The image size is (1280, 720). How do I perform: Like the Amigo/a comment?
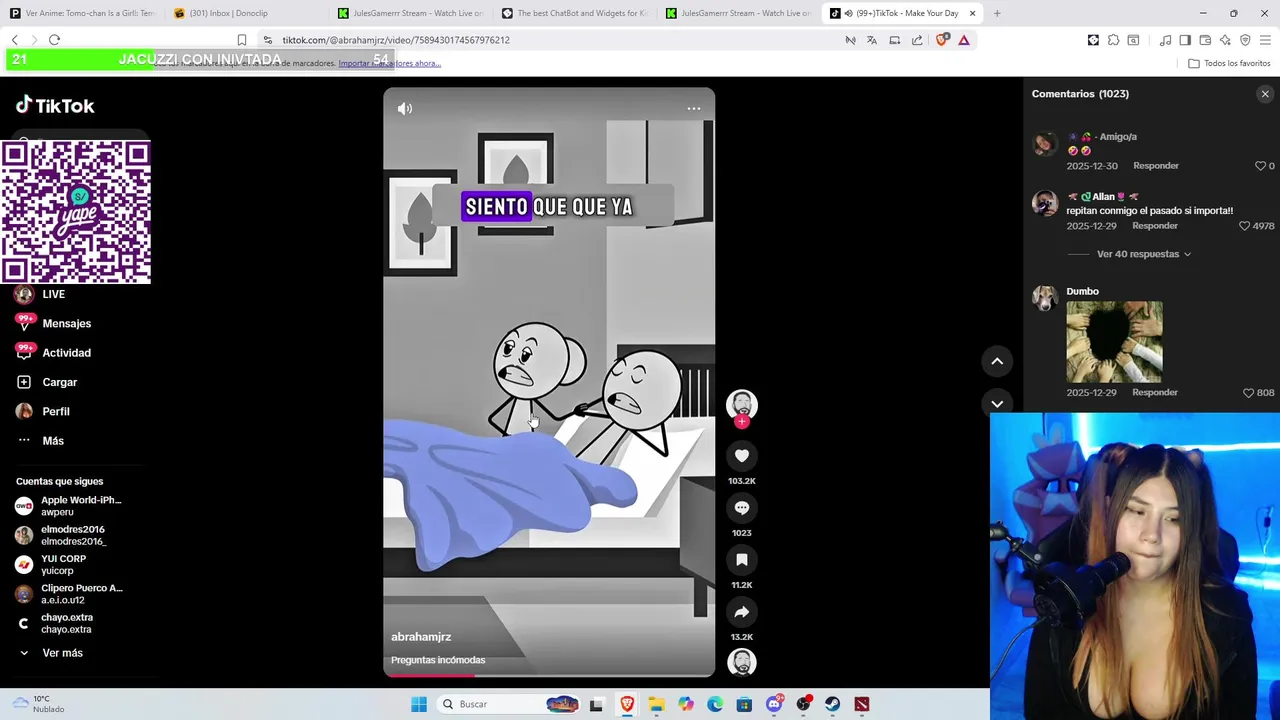1260,166
